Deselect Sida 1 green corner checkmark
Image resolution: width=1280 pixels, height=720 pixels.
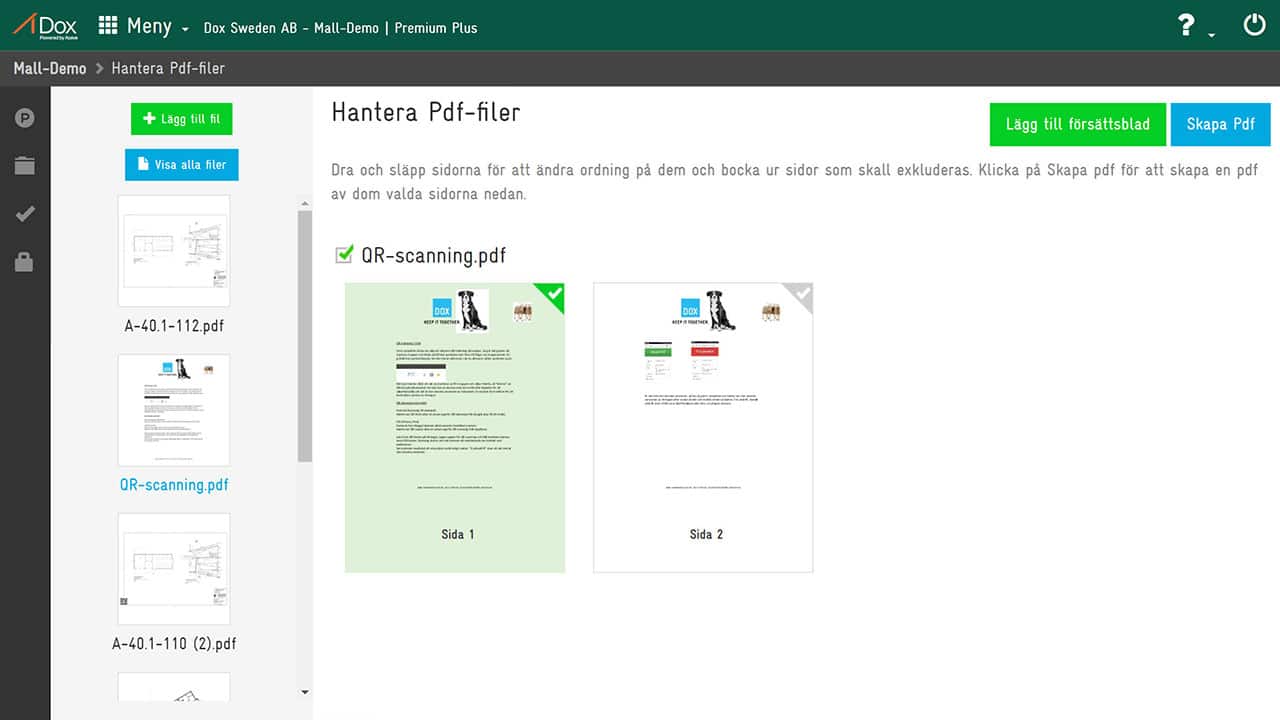553,294
